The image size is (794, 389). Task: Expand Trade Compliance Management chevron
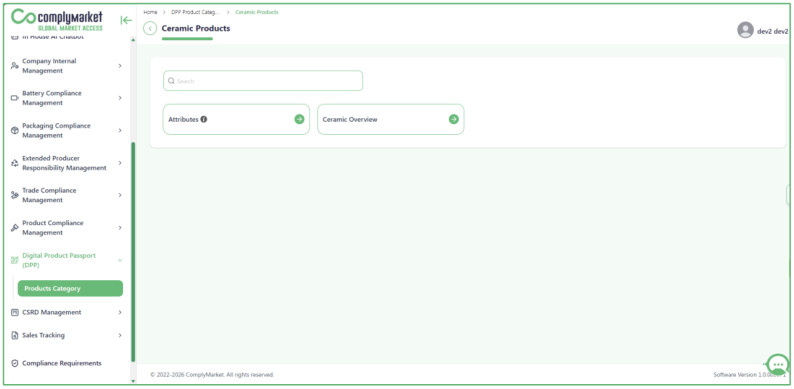[x=120, y=195]
